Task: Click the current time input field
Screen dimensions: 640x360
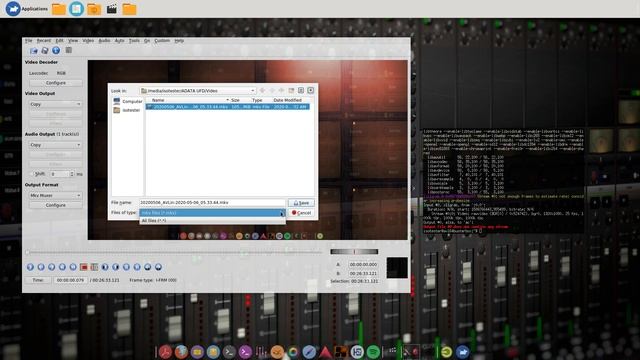Action: [x=70, y=280]
